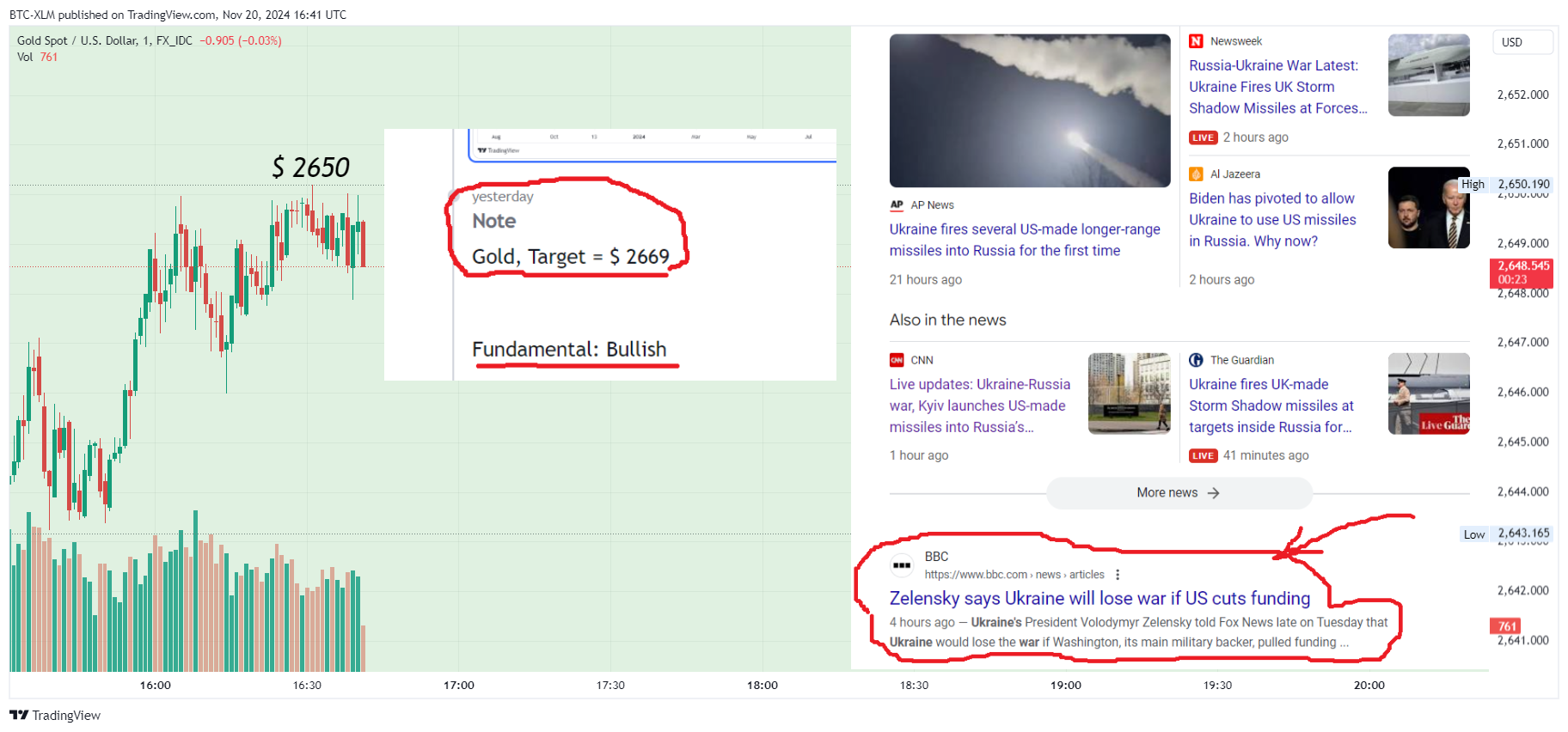Click the 2,645.000 price axis label
The image size is (1568, 732).
(1522, 442)
